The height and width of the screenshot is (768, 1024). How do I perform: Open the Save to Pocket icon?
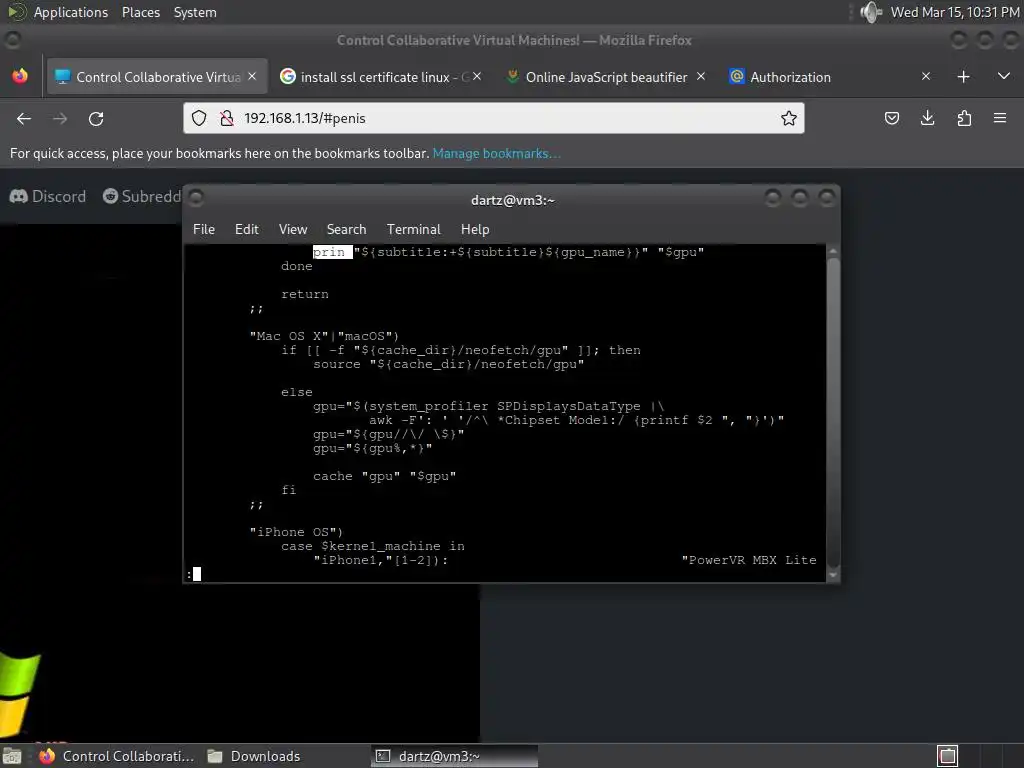pos(891,118)
